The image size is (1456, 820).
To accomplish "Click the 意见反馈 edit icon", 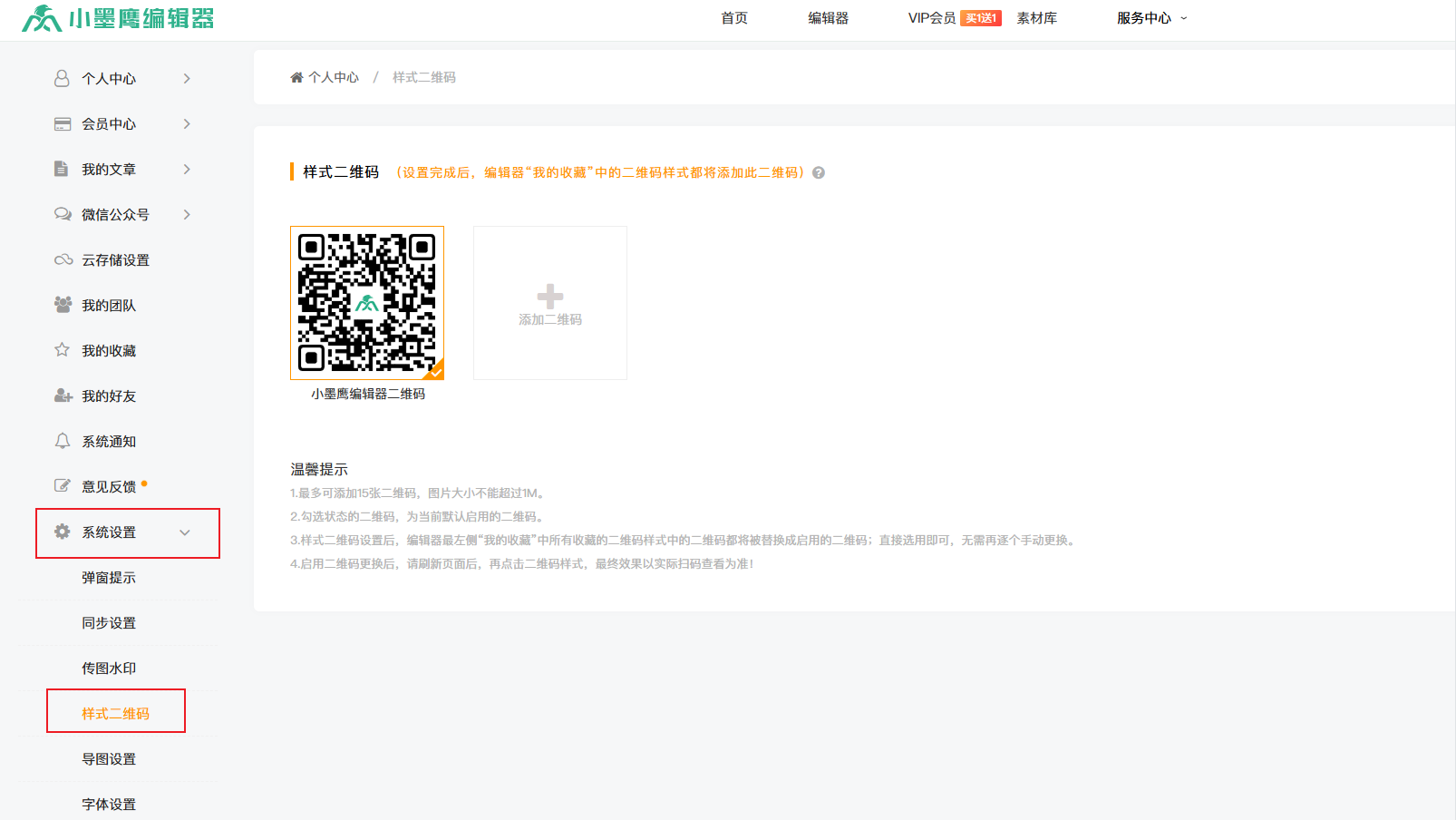I will pyautogui.click(x=63, y=485).
